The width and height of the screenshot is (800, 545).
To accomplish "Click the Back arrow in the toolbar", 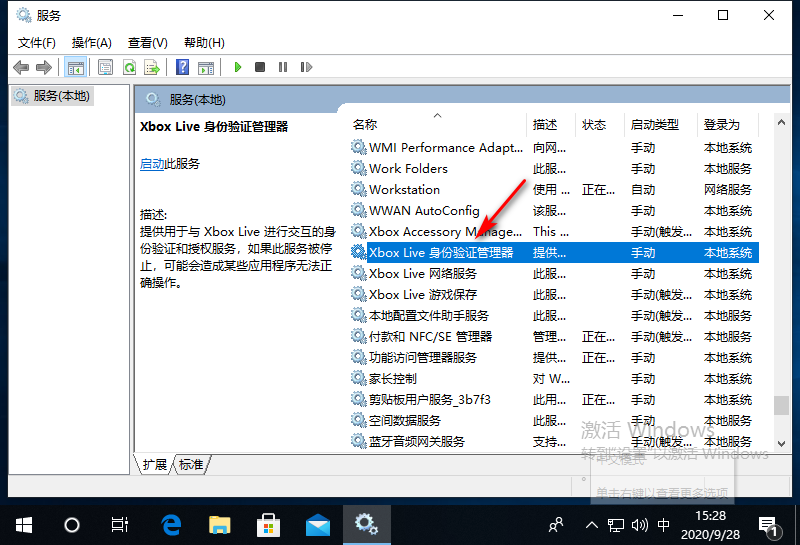I will tap(21, 67).
